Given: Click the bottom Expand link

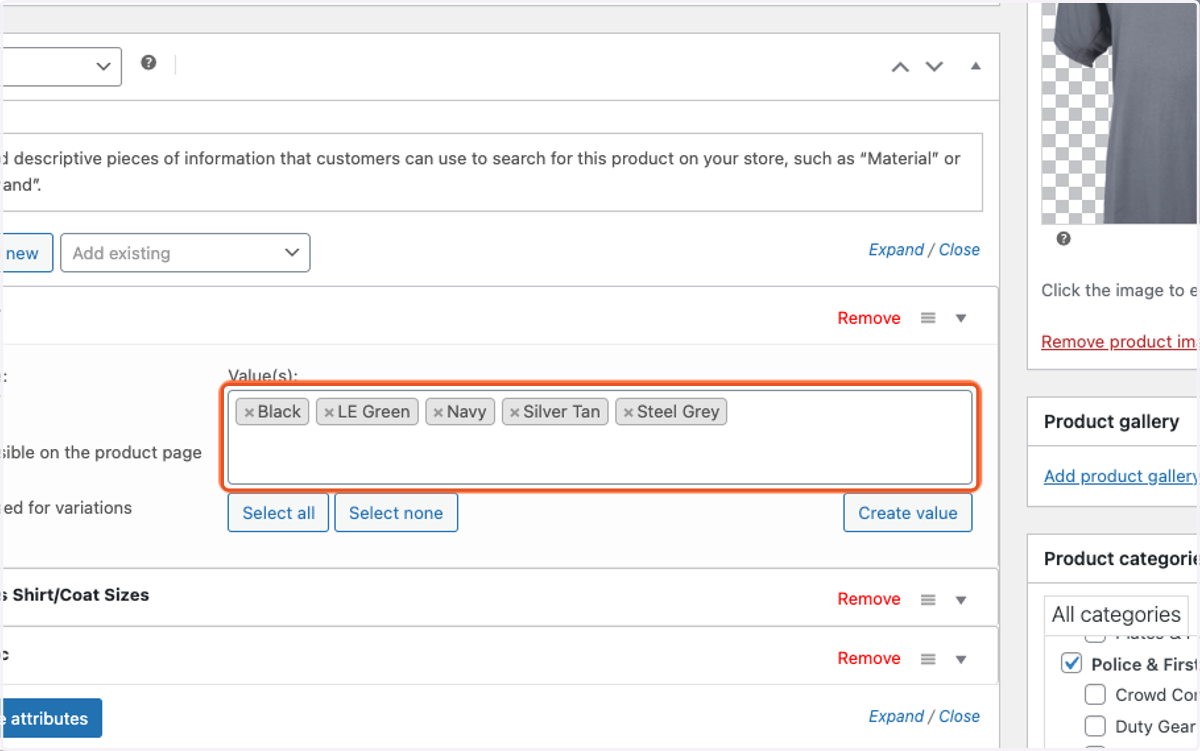Looking at the screenshot, I should pos(895,716).
